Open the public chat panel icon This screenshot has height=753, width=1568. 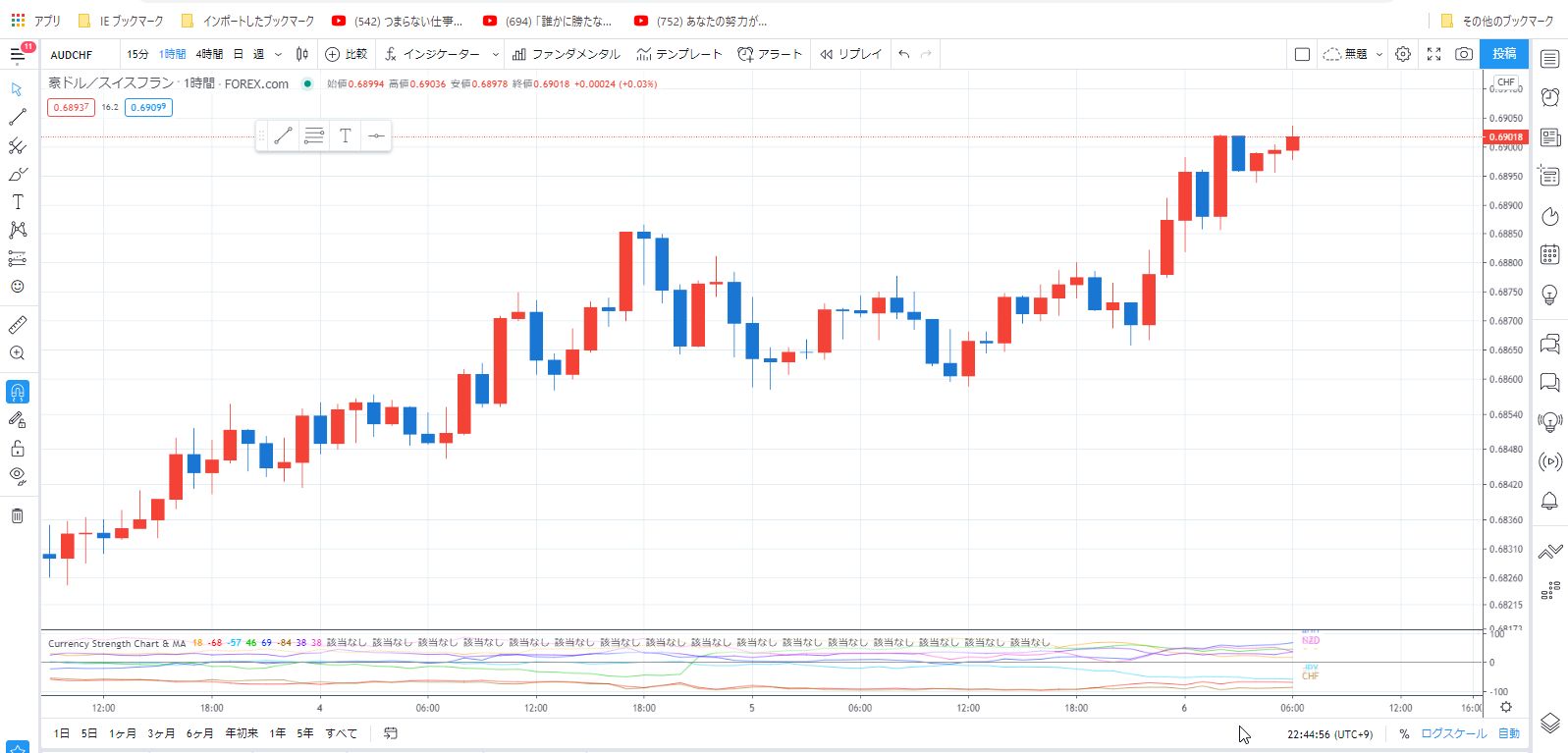click(x=1549, y=344)
